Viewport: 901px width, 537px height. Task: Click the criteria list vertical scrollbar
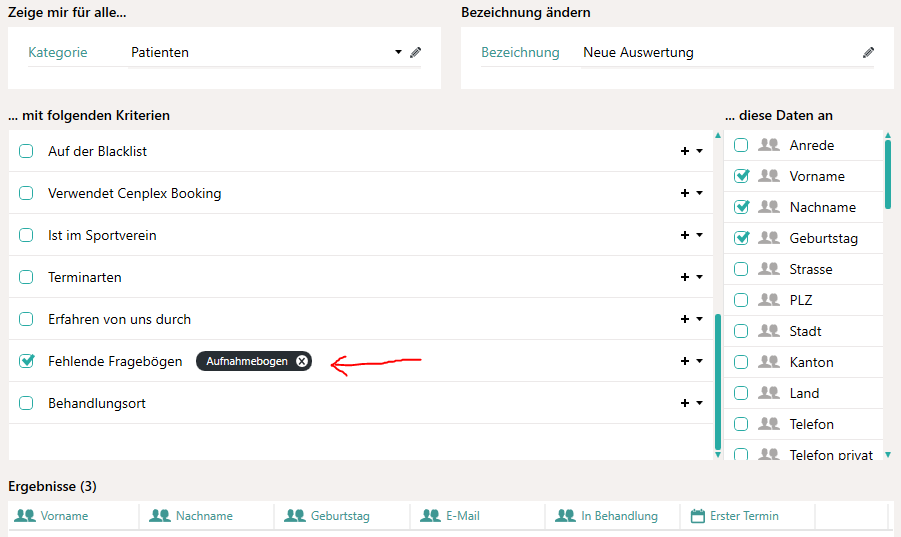pos(717,380)
